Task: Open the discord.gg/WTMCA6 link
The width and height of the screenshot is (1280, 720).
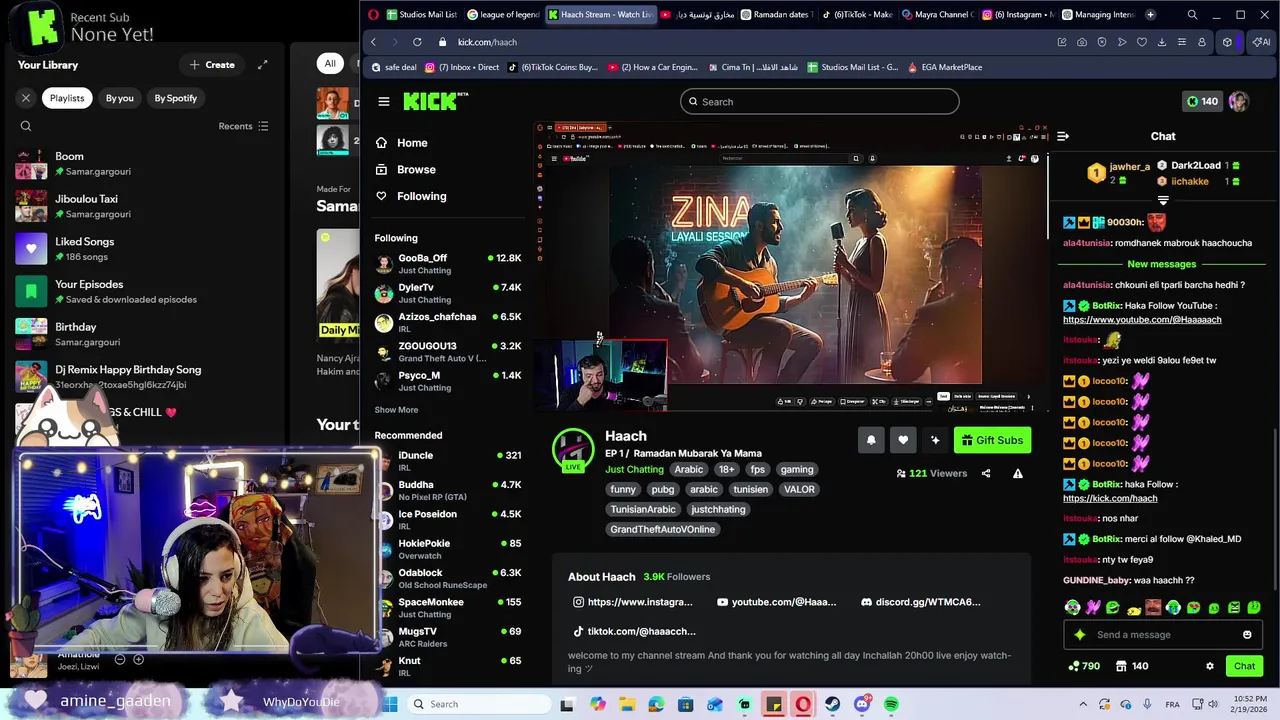Action: tap(920, 602)
